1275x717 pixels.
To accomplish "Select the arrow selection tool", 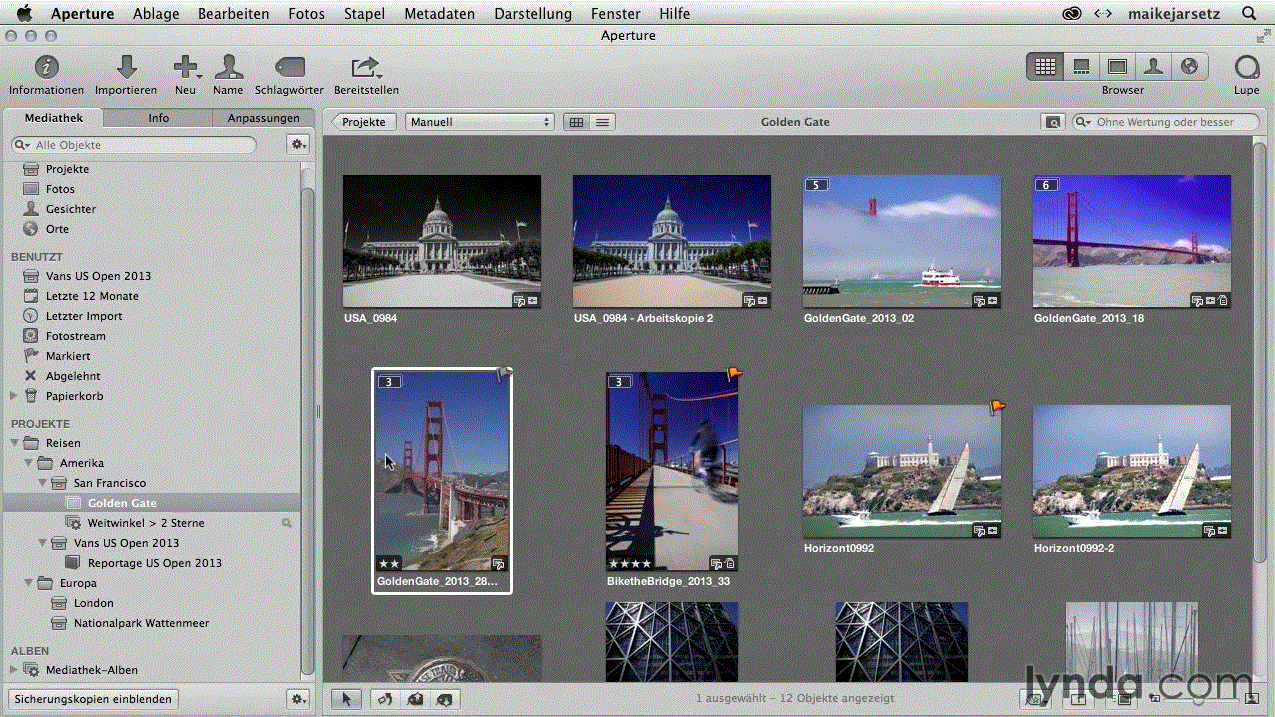I will [x=347, y=699].
